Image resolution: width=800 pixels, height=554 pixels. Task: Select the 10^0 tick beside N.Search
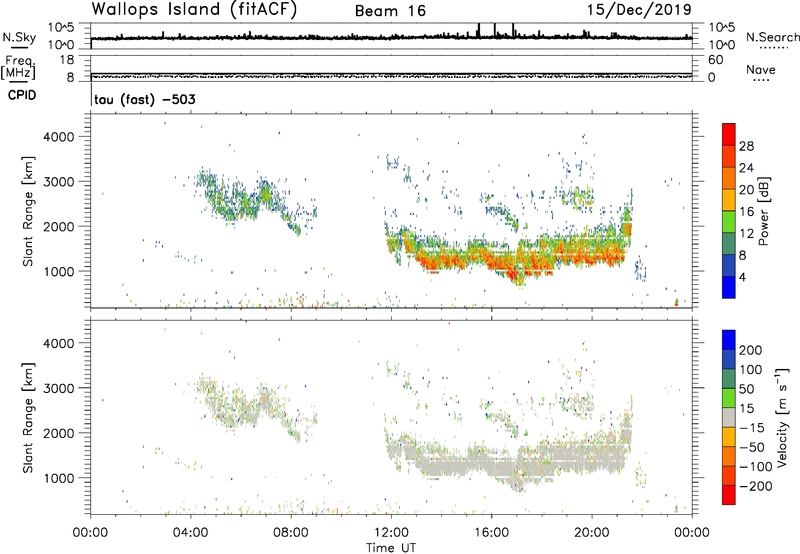tap(721, 45)
